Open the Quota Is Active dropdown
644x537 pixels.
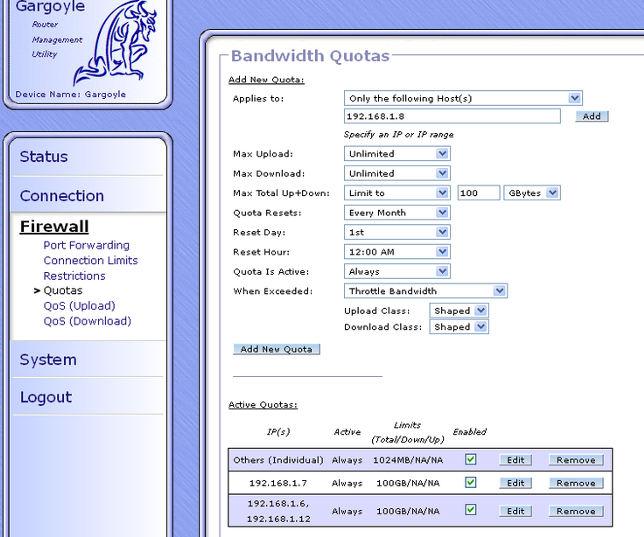pyautogui.click(x=397, y=272)
